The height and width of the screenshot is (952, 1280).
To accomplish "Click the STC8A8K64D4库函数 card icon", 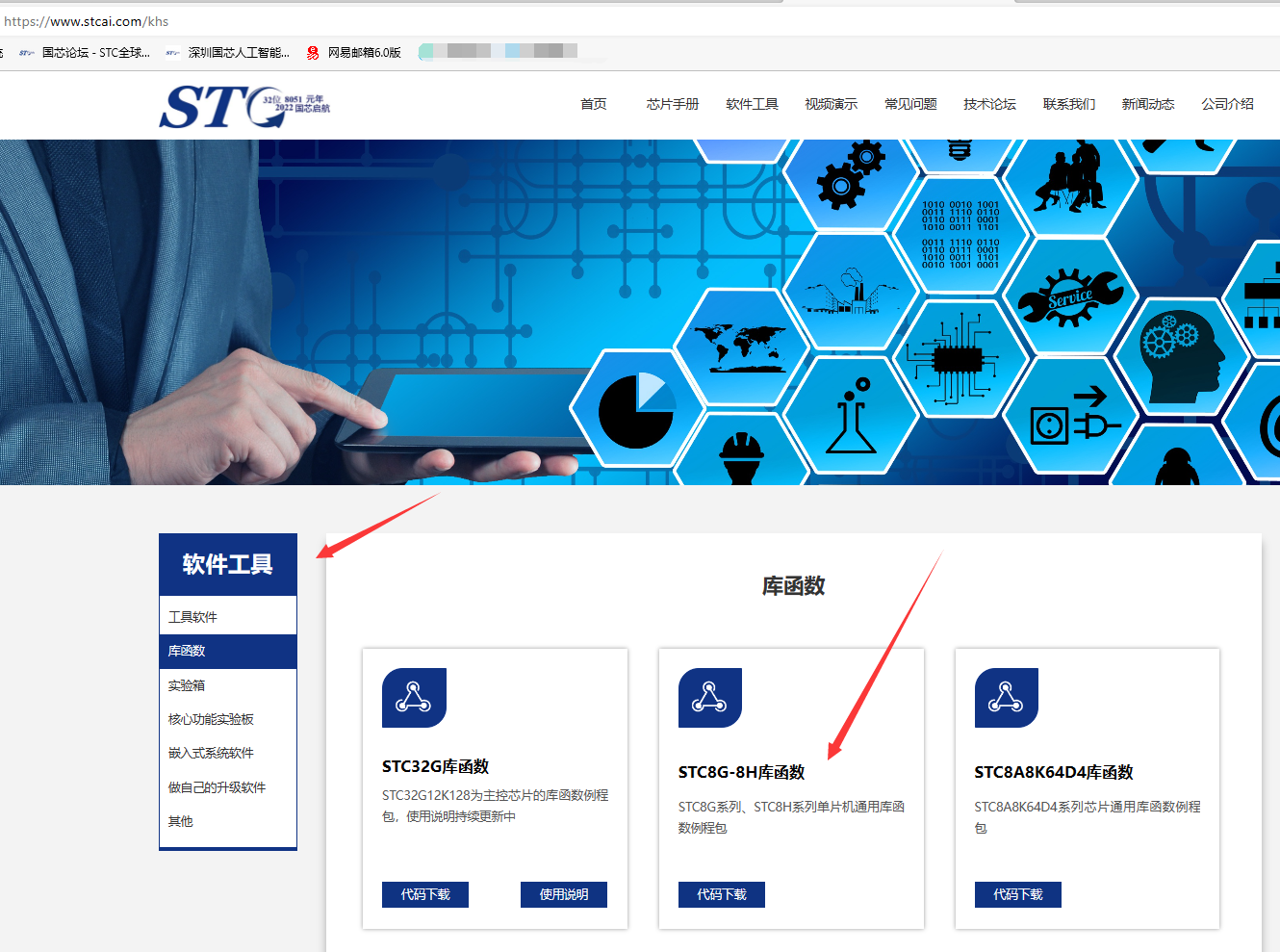I will pos(1007,698).
